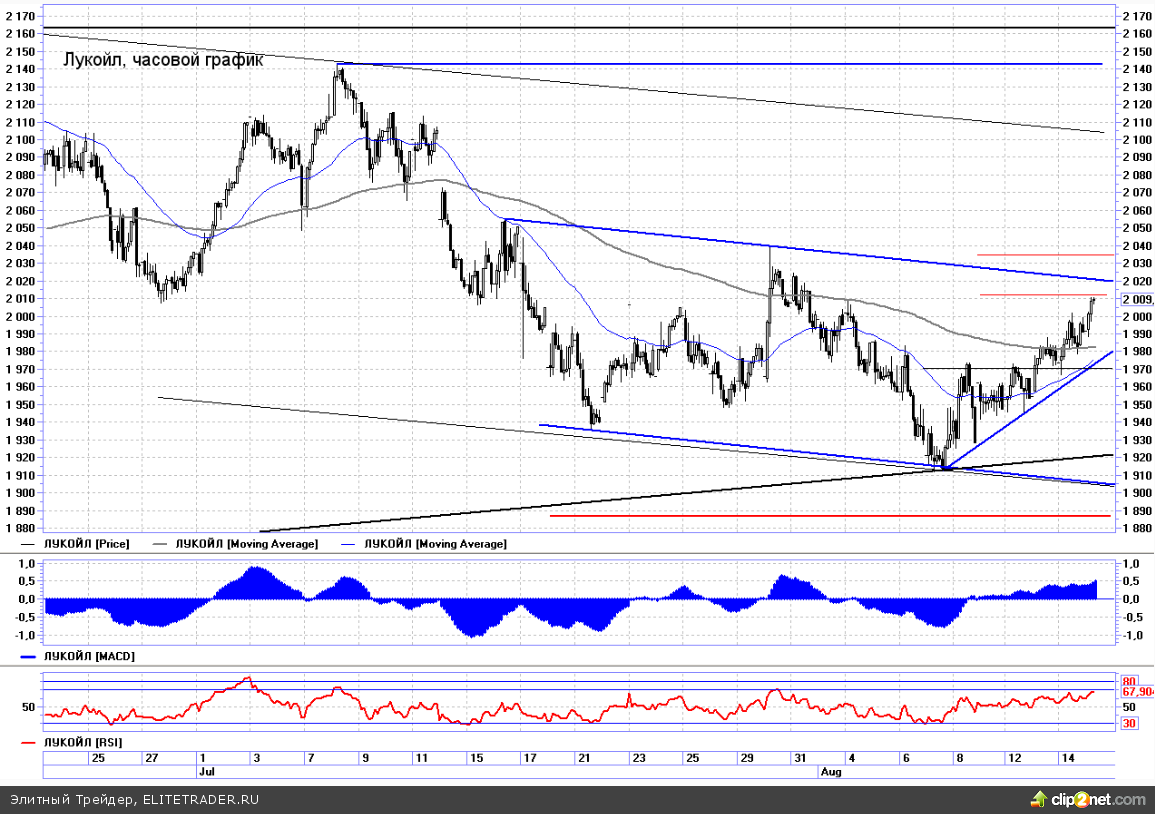This screenshot has height=814, width=1155.
Task: Click the red RSI level label '80'
Action: 1129,681
